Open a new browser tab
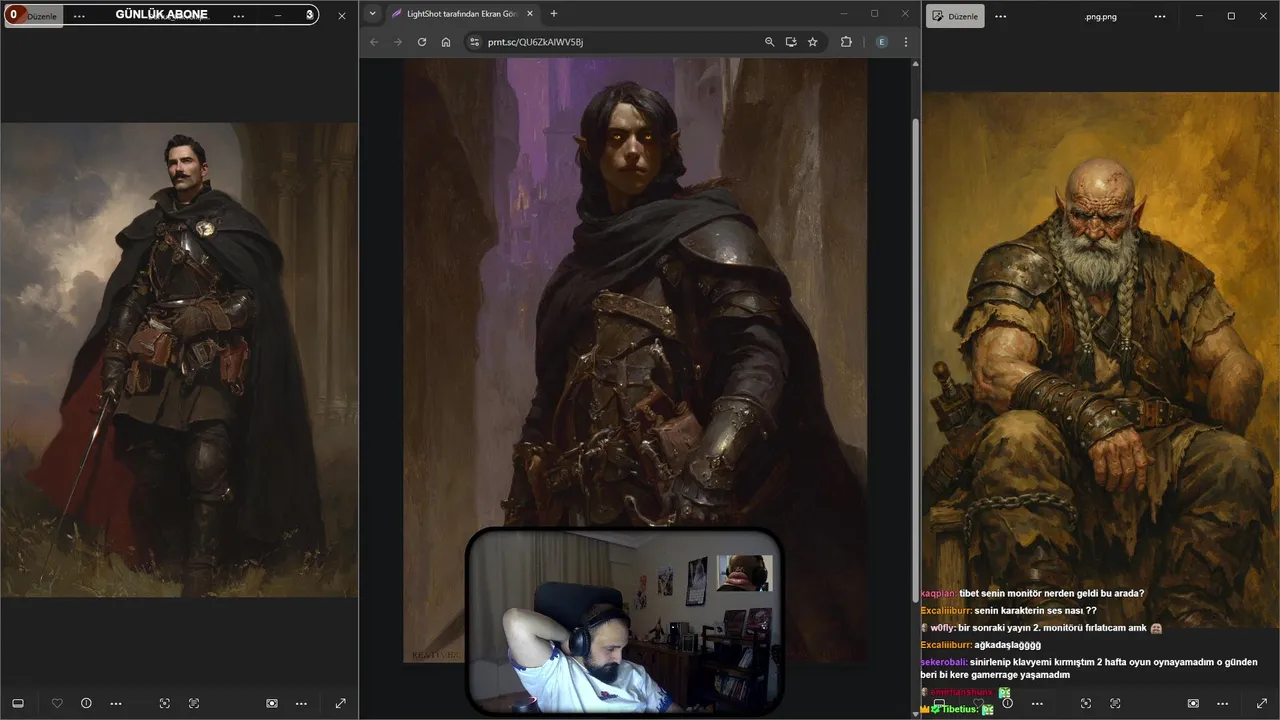This screenshot has width=1280, height=720. [554, 14]
